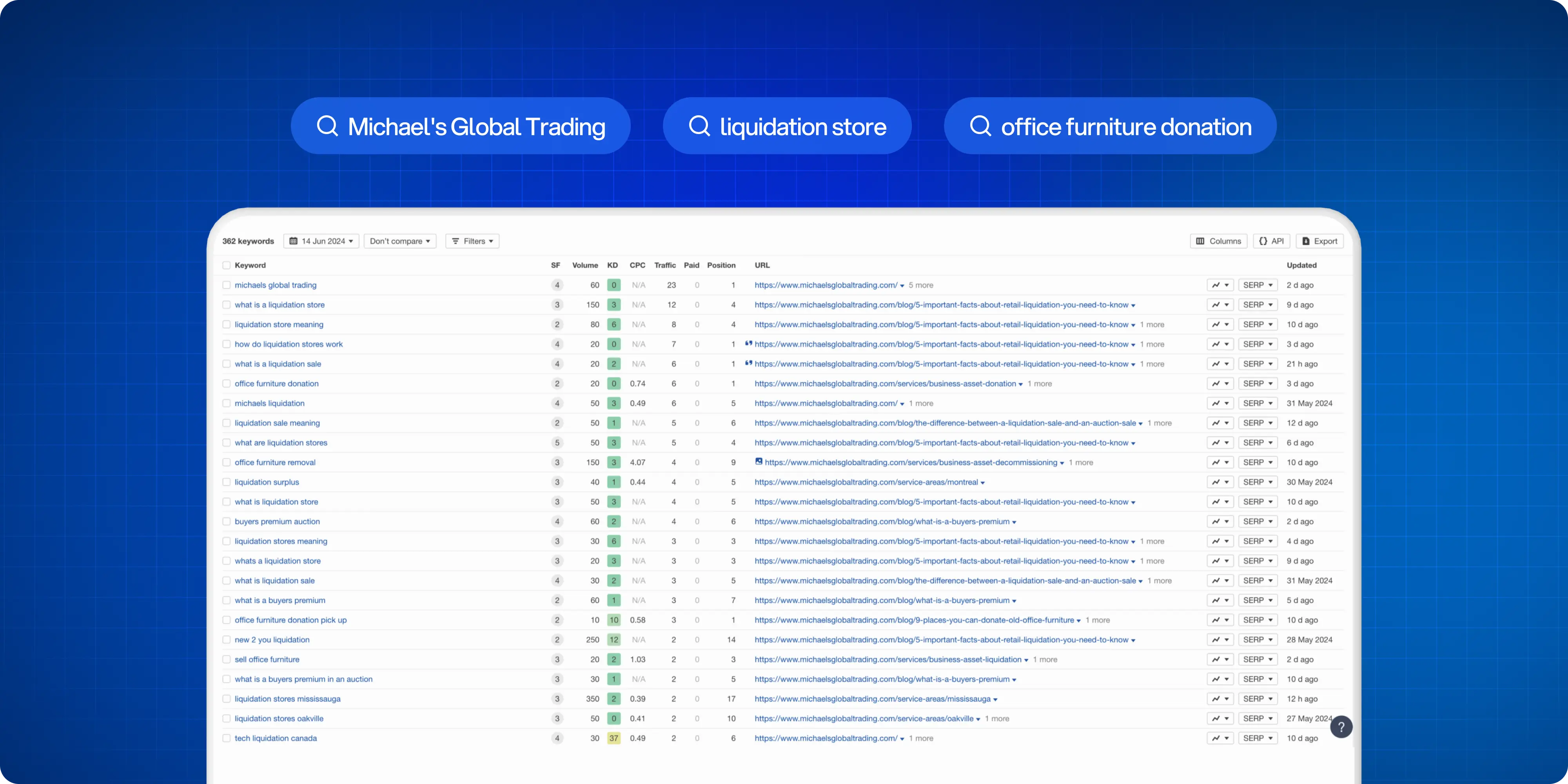Click the API braces icon button
This screenshot has width=1568, height=784.
[x=1263, y=241]
